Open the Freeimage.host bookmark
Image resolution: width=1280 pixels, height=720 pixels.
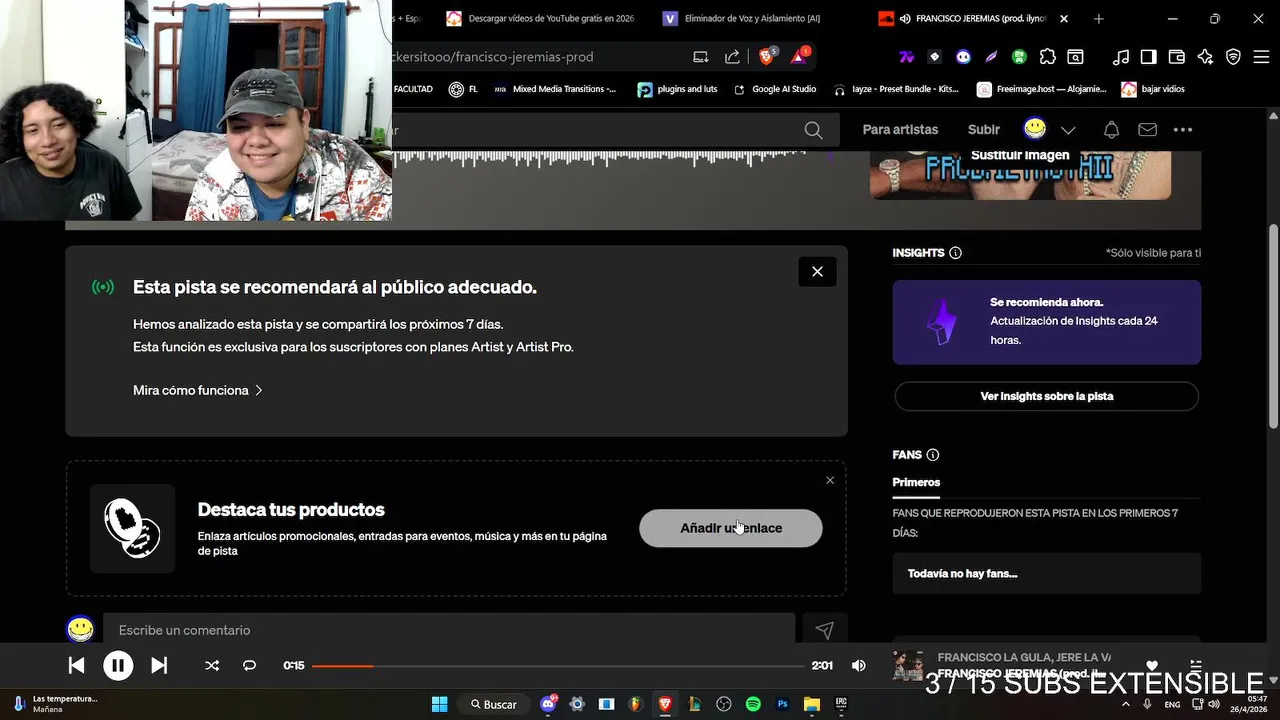[1042, 89]
